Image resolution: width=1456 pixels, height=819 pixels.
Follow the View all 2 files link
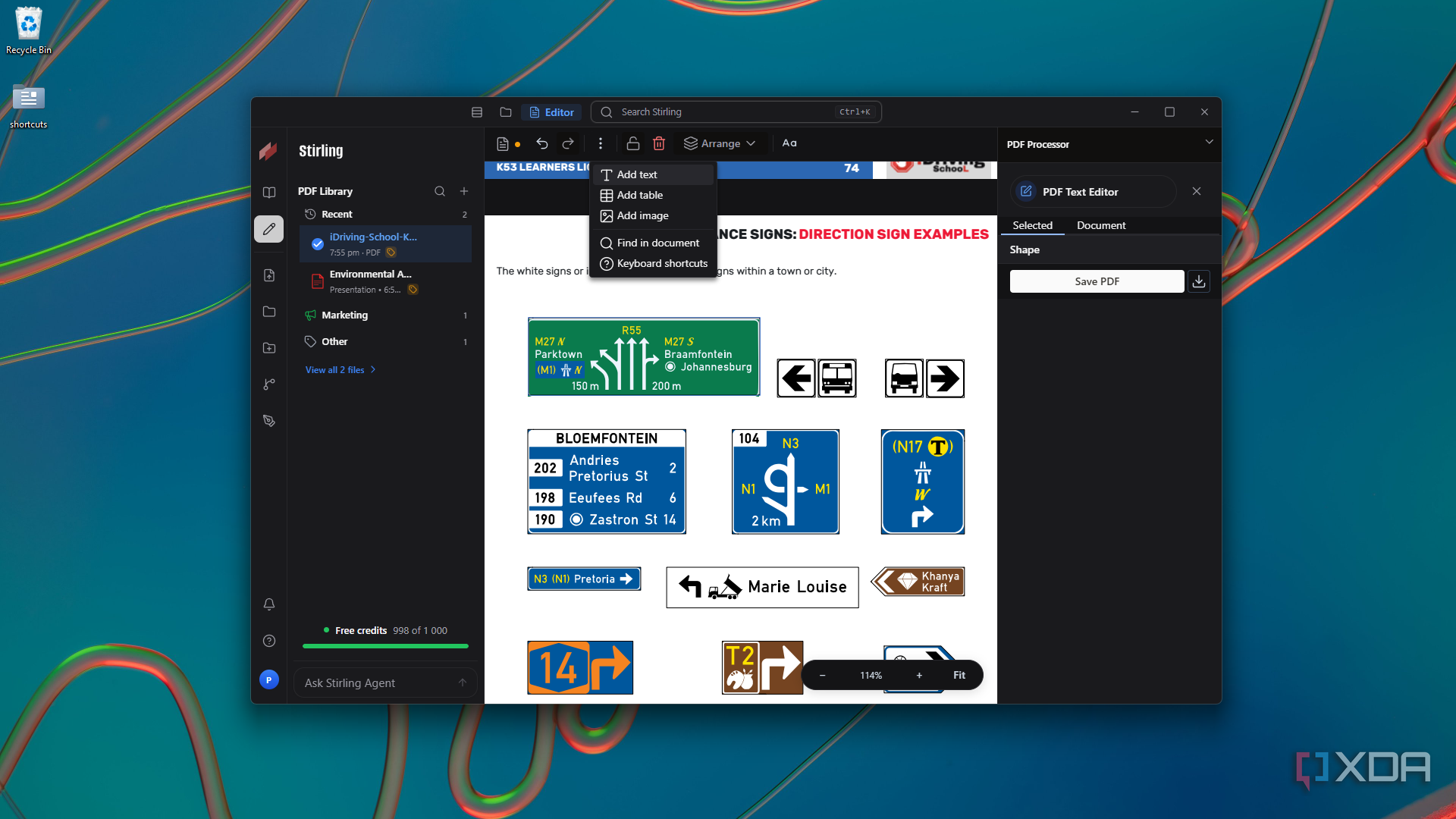340,370
